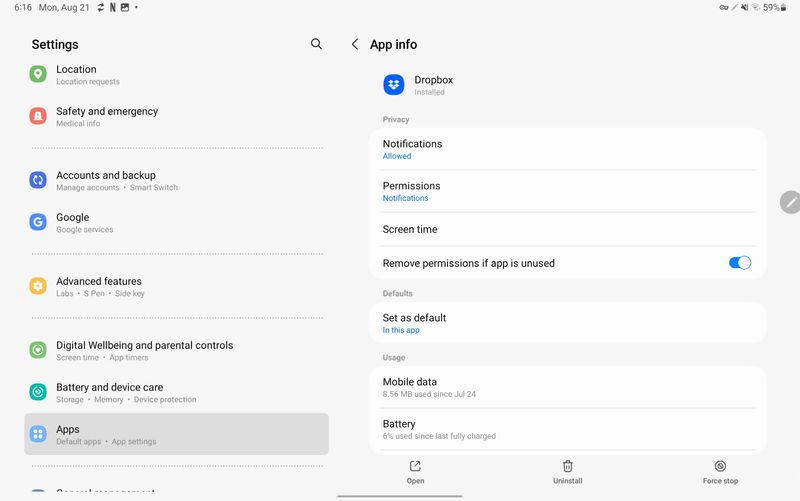Tap the search magnifier icon in Settings
Image resolution: width=800 pixels, height=501 pixels.
[x=316, y=44]
